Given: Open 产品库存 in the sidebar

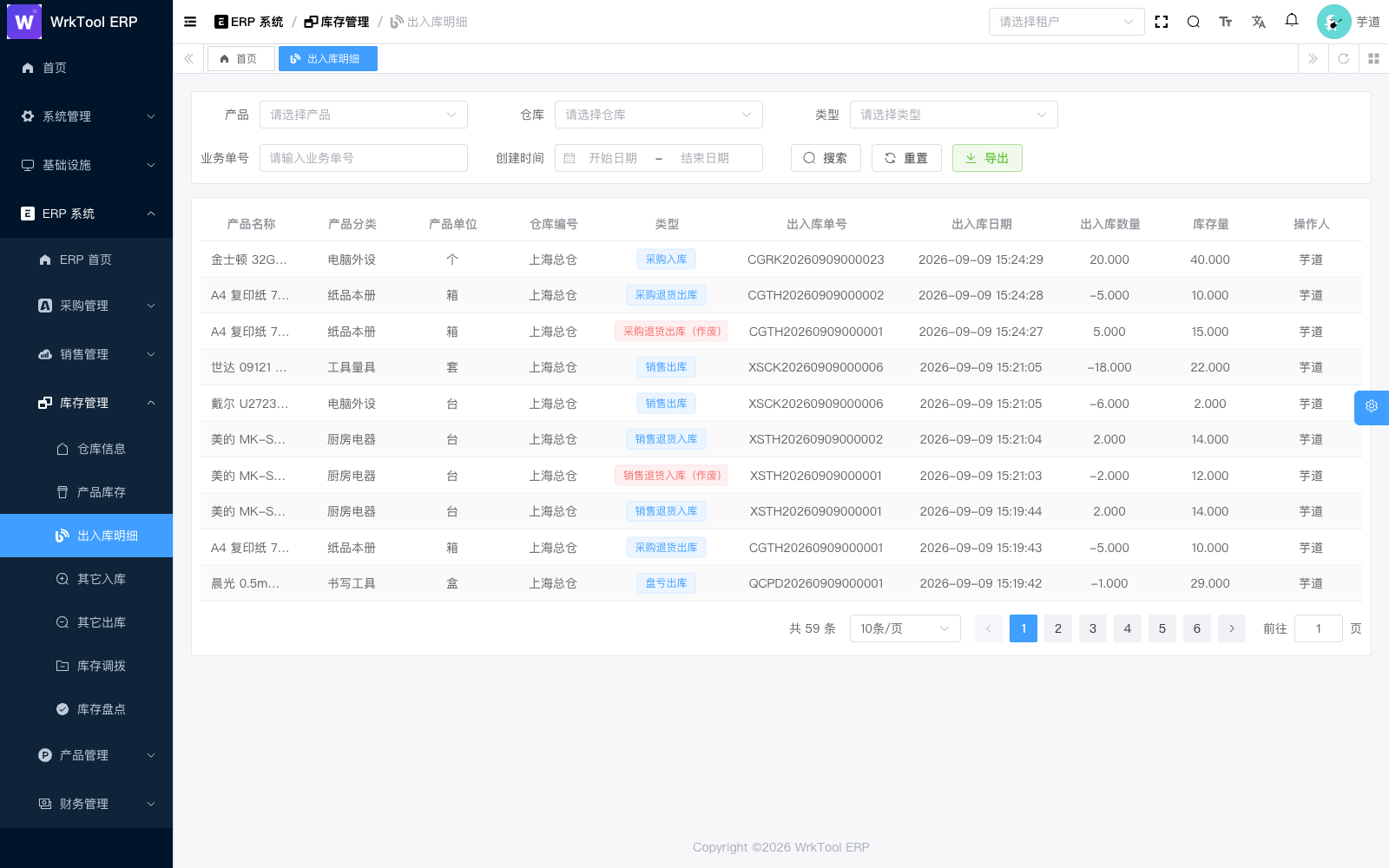Looking at the screenshot, I should pyautogui.click(x=87, y=492).
